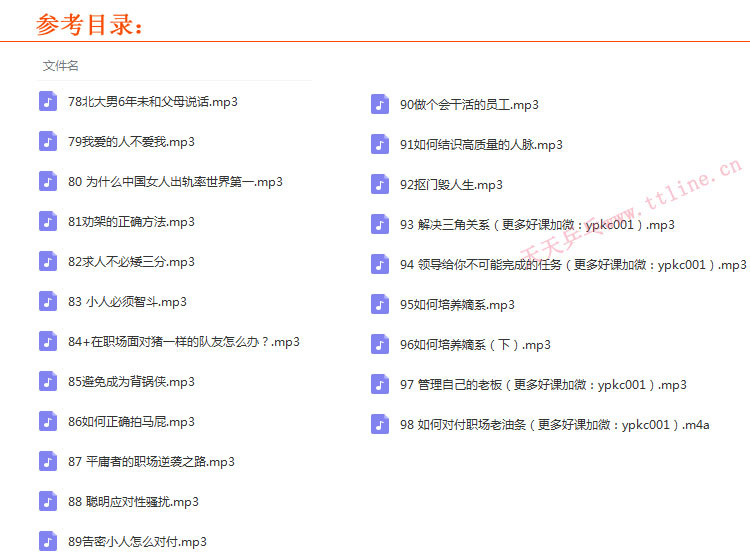Select the icon for 98 如何对付职场老油条 m4a file
This screenshot has width=750, height=552.
click(380, 424)
